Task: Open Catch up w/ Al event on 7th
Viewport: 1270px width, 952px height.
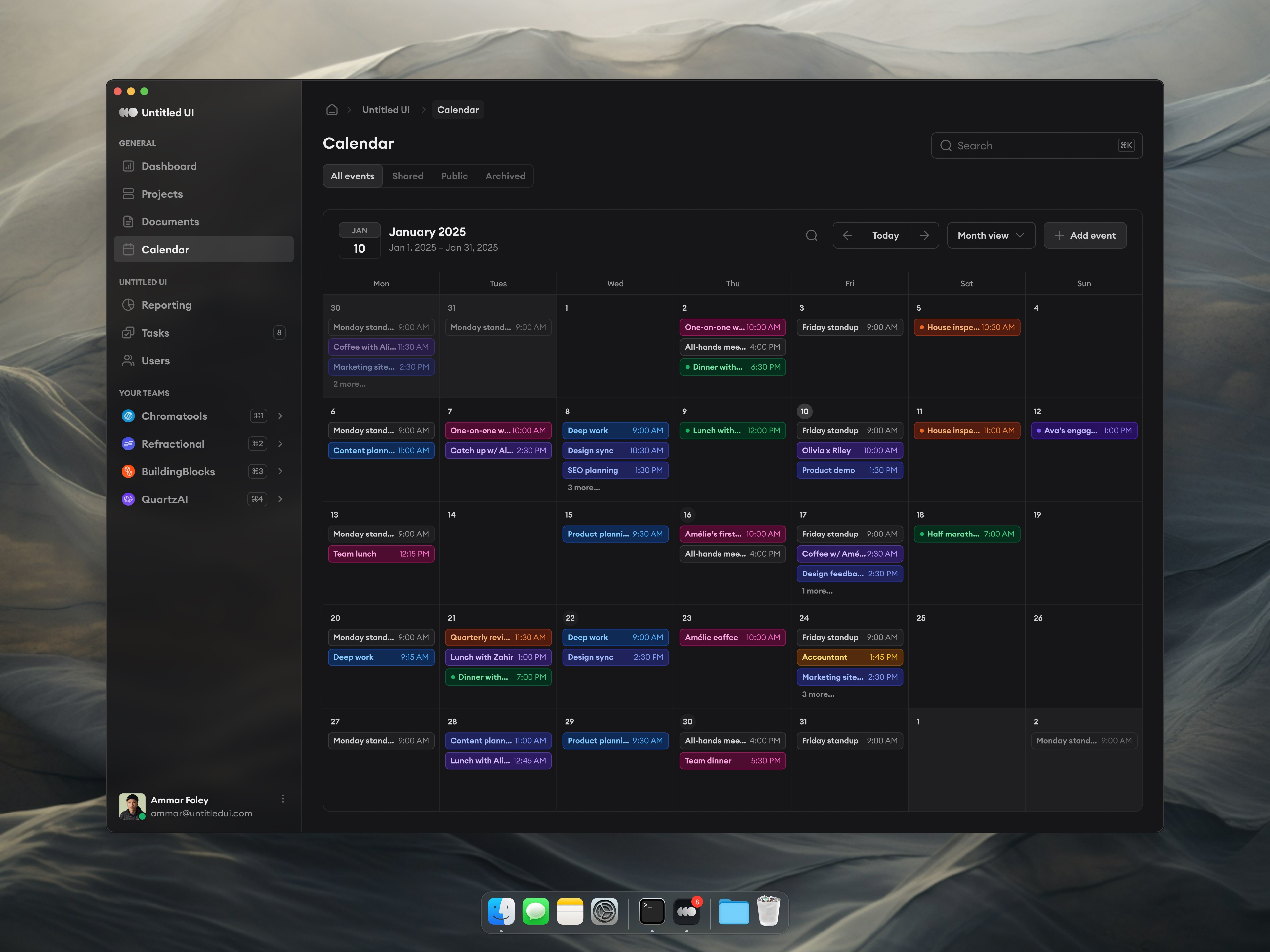Action: 498,451
